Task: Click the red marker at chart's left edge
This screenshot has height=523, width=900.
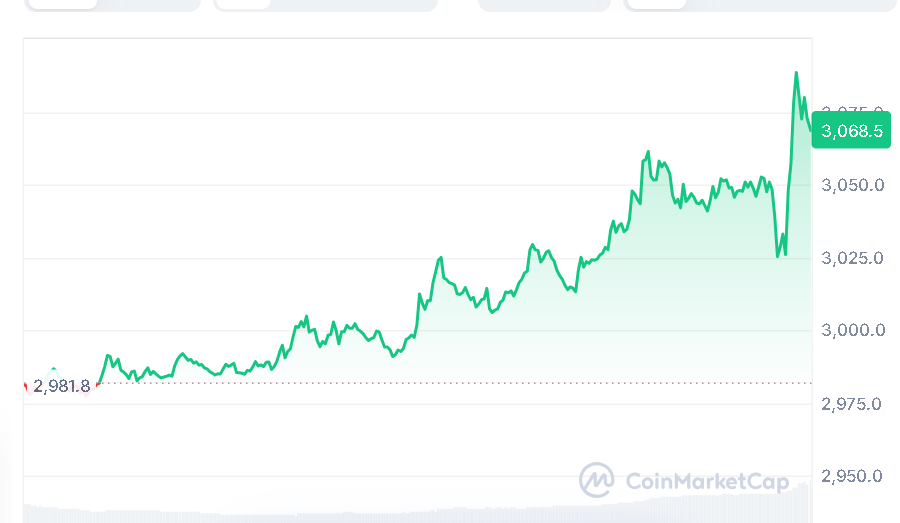Action: [x=26, y=386]
